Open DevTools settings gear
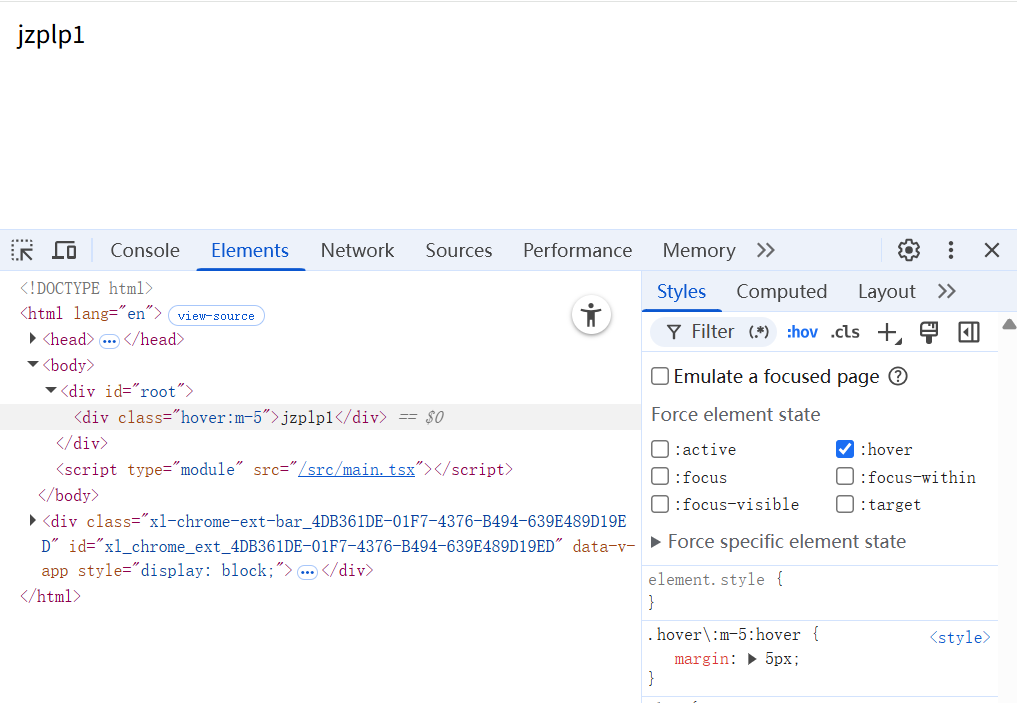 click(x=909, y=250)
